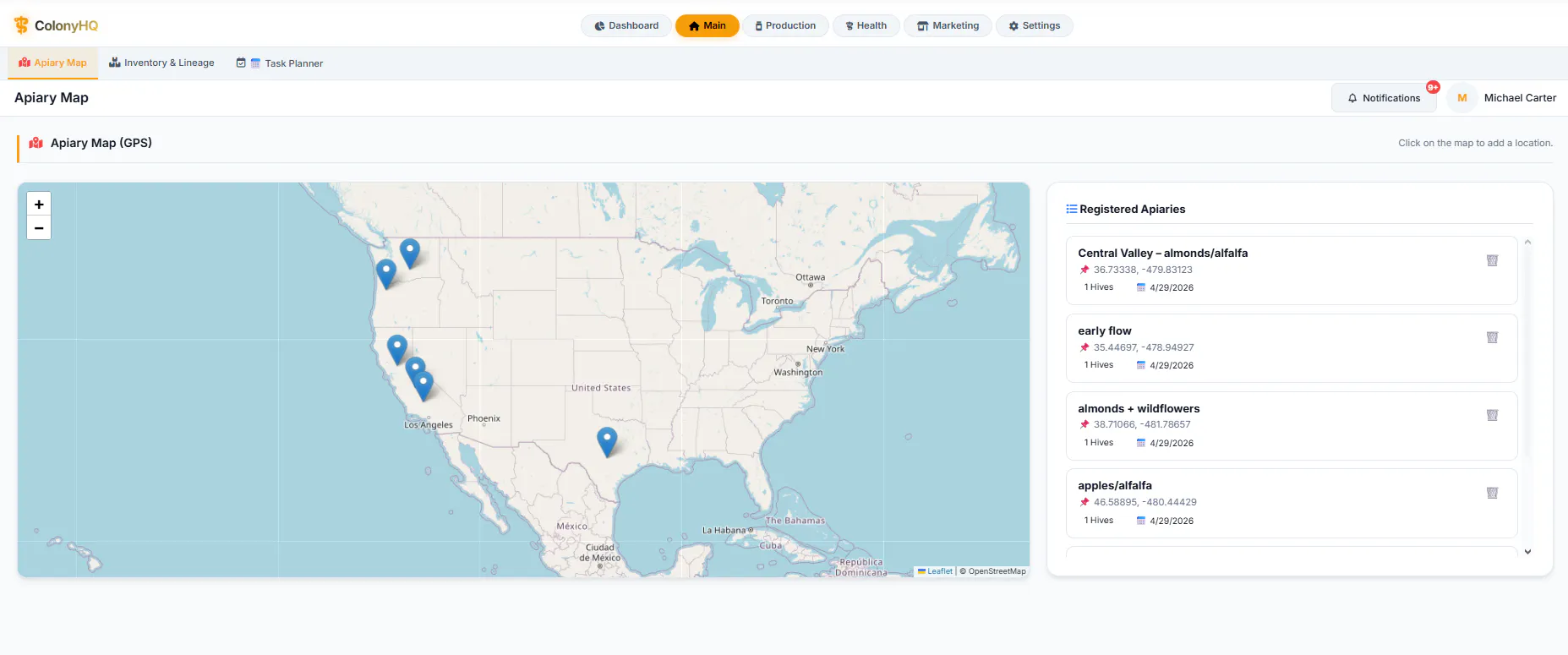Click trash icon on apples/alfalfa card
Screen dimensions: 1568x655
[1492, 493]
